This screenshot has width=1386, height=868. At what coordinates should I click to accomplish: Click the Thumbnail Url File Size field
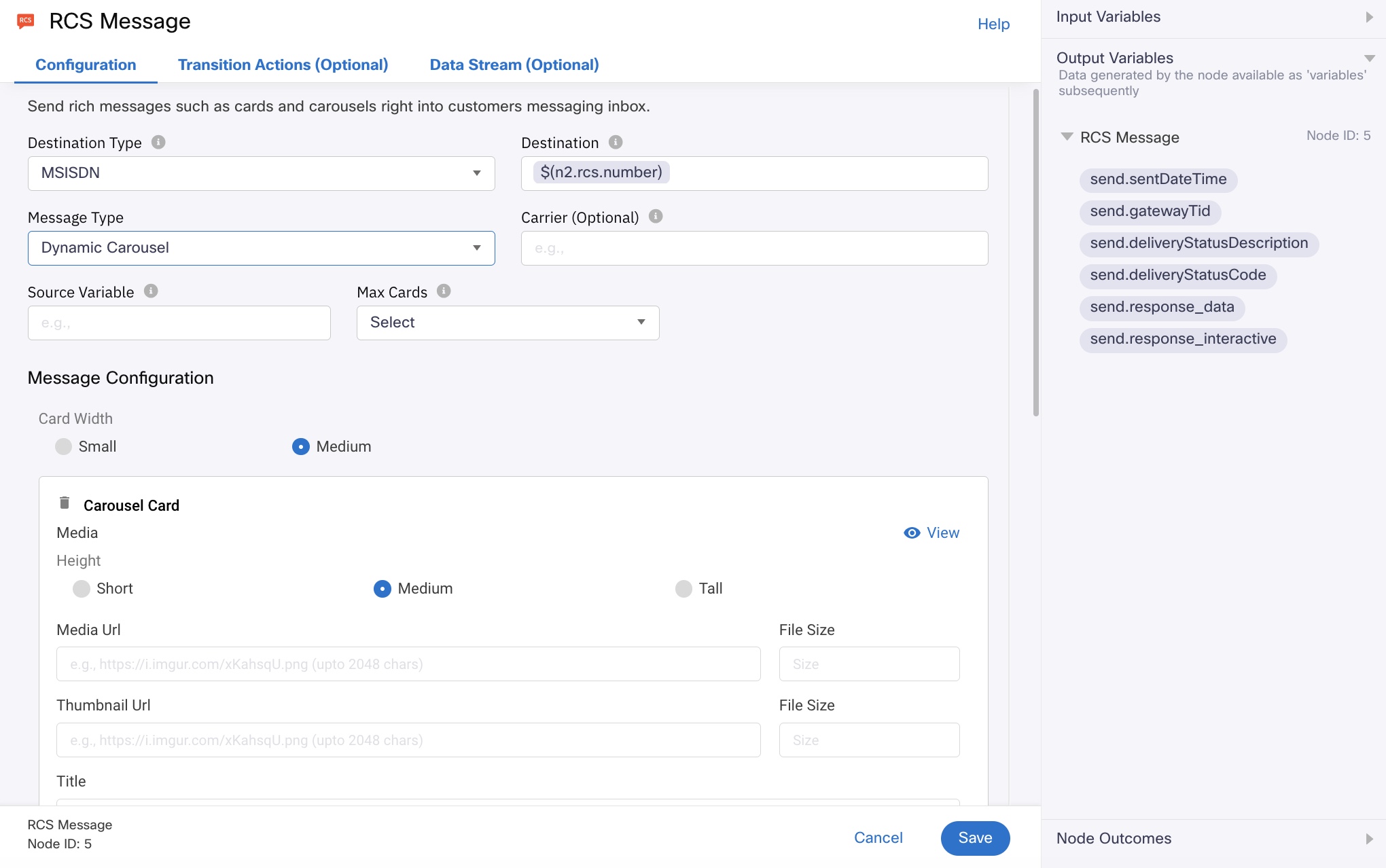(869, 740)
